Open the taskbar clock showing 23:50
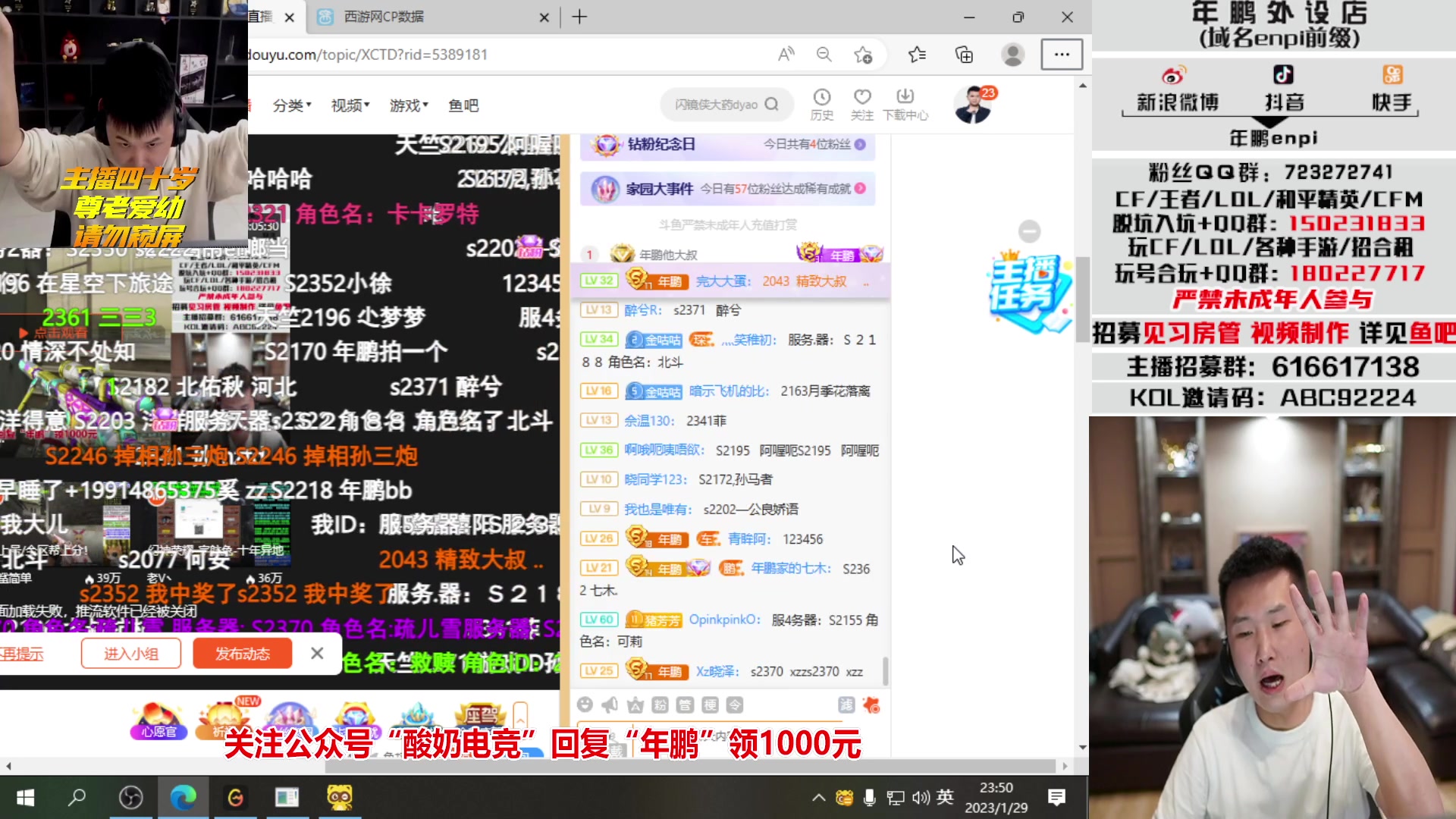 tap(996, 798)
